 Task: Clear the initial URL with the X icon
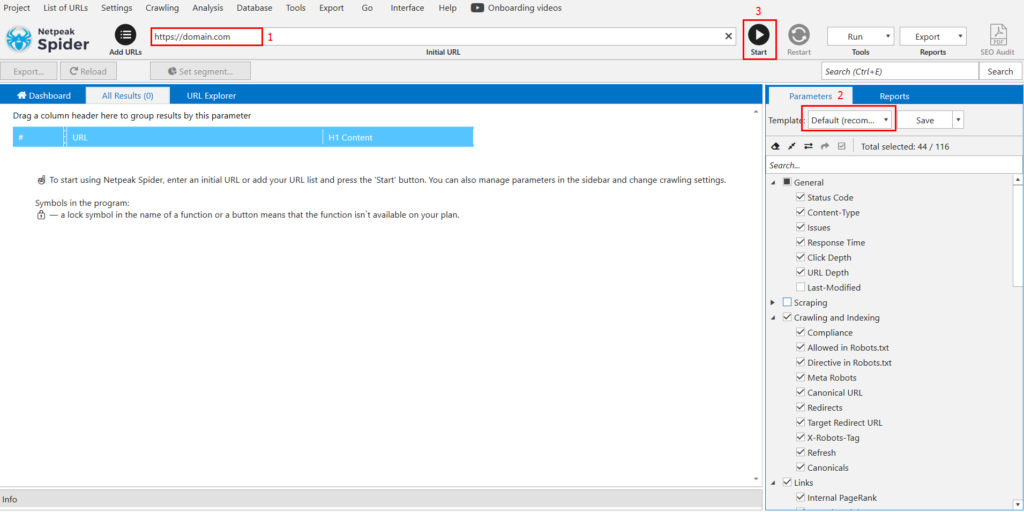[x=729, y=37]
